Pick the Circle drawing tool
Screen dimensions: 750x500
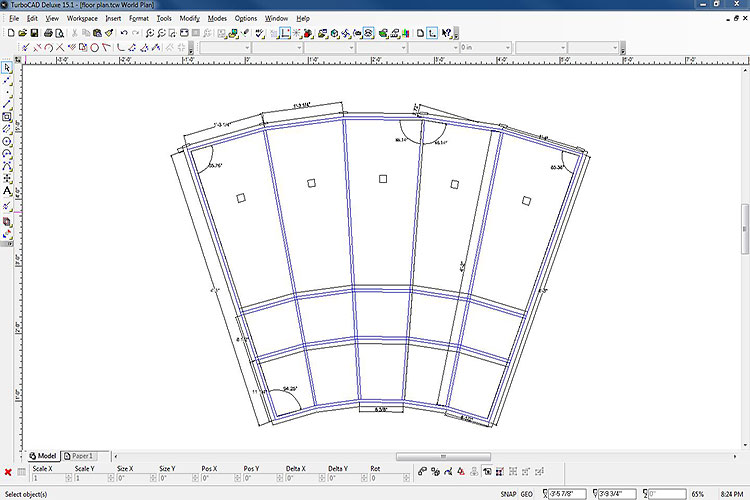click(7, 141)
